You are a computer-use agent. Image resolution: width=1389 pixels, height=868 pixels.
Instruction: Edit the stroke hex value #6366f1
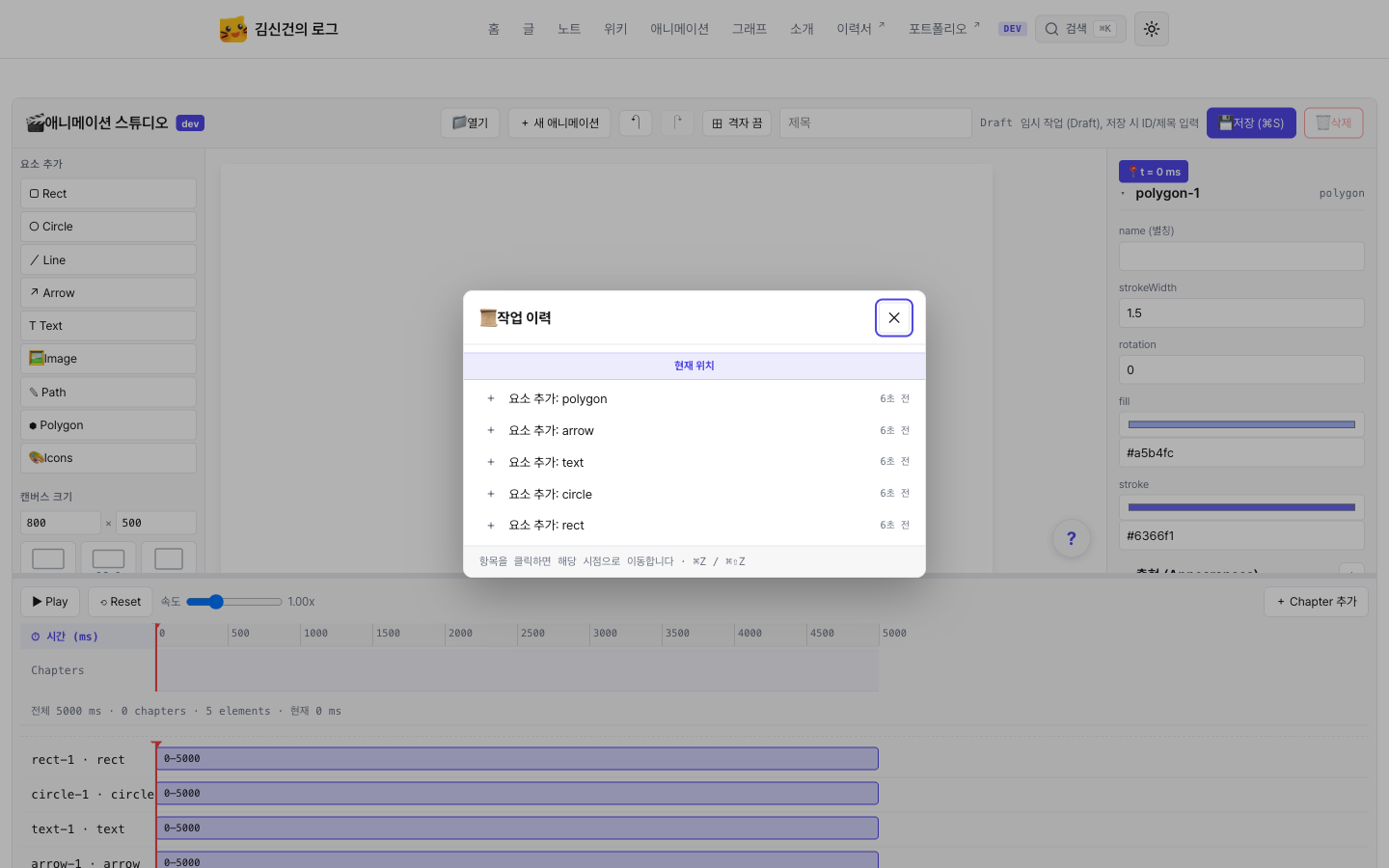(1241, 536)
